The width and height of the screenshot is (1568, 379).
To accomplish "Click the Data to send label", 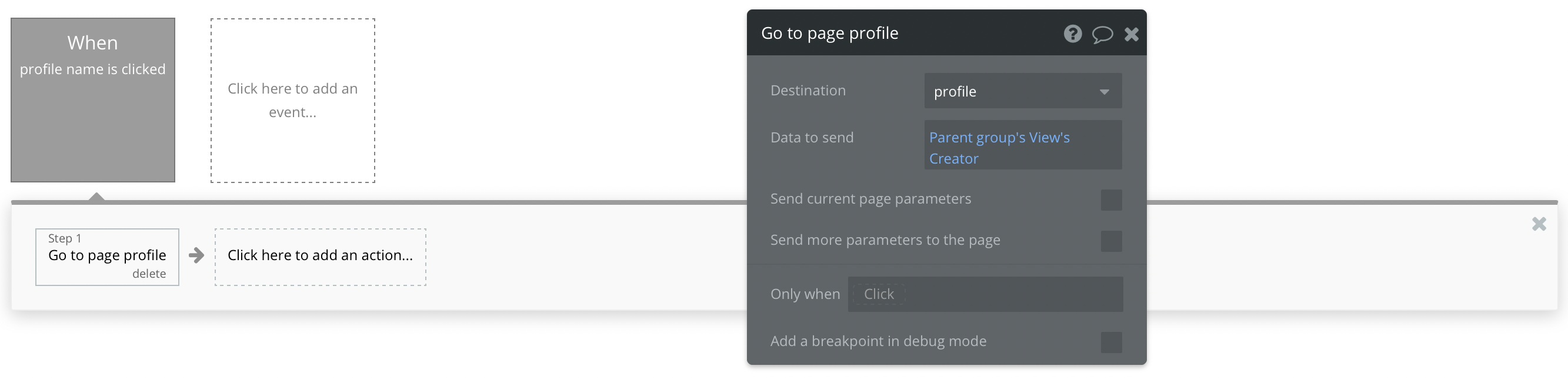I will click(x=812, y=138).
